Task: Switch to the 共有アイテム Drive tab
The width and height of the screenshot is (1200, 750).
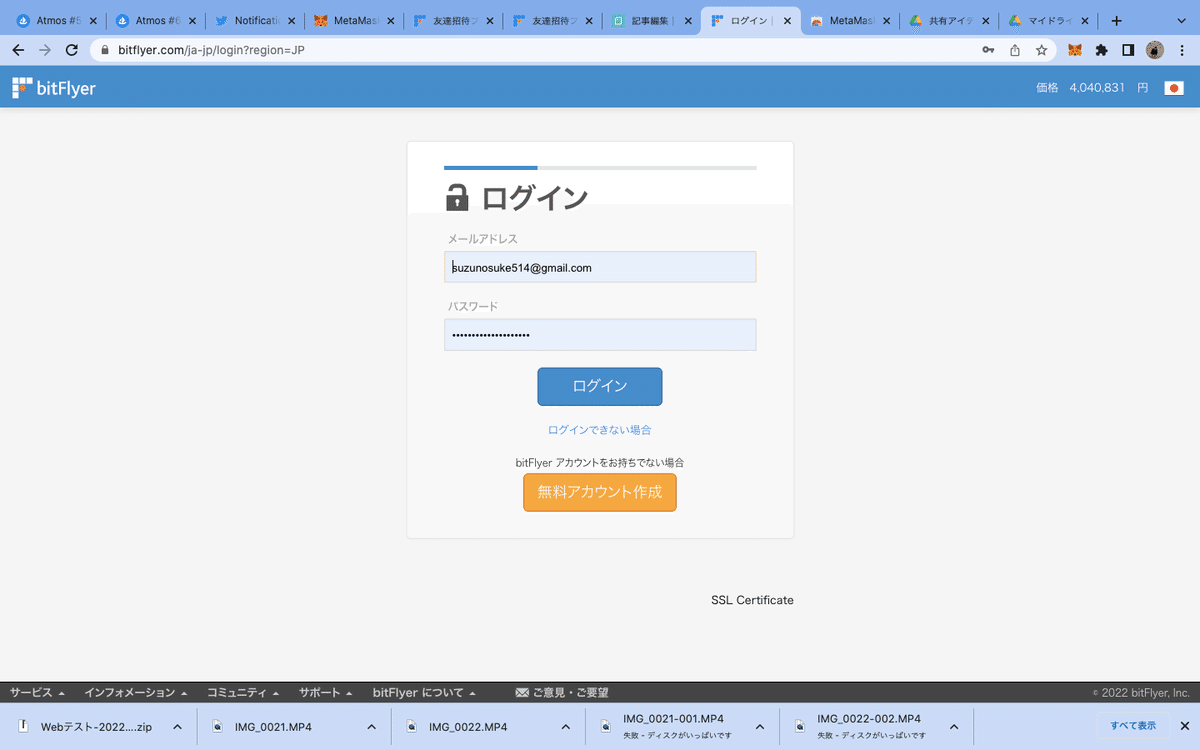Action: pos(948,21)
